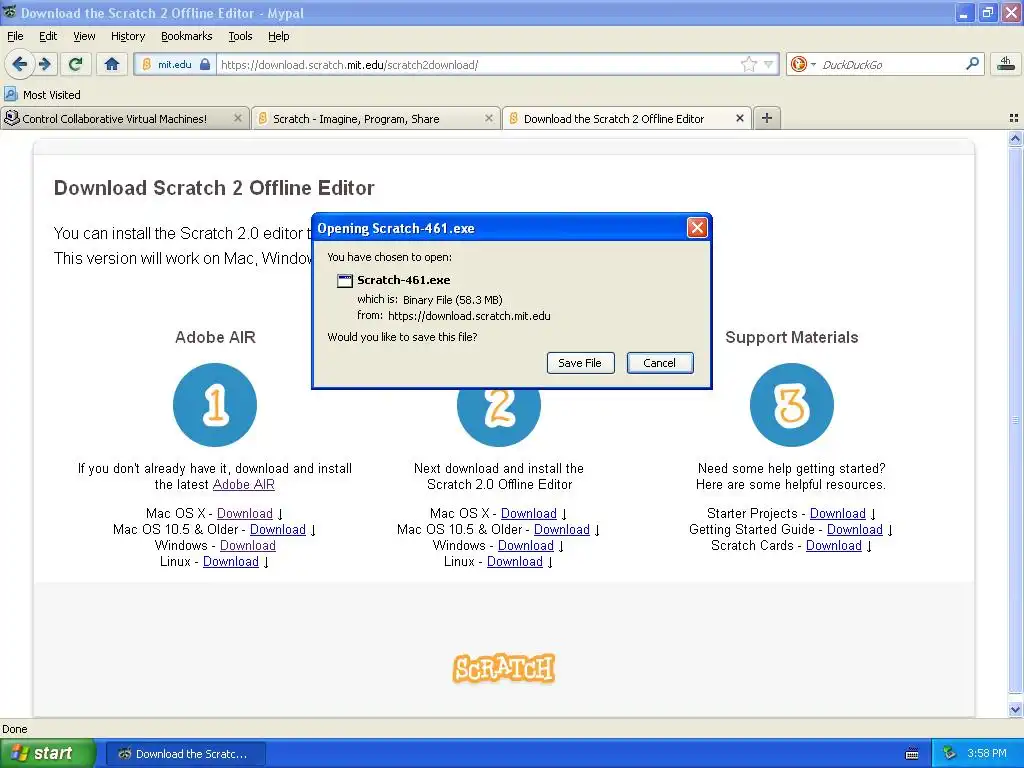
Task: Click the number 3 circle under Support Materials
Action: pyautogui.click(x=792, y=405)
